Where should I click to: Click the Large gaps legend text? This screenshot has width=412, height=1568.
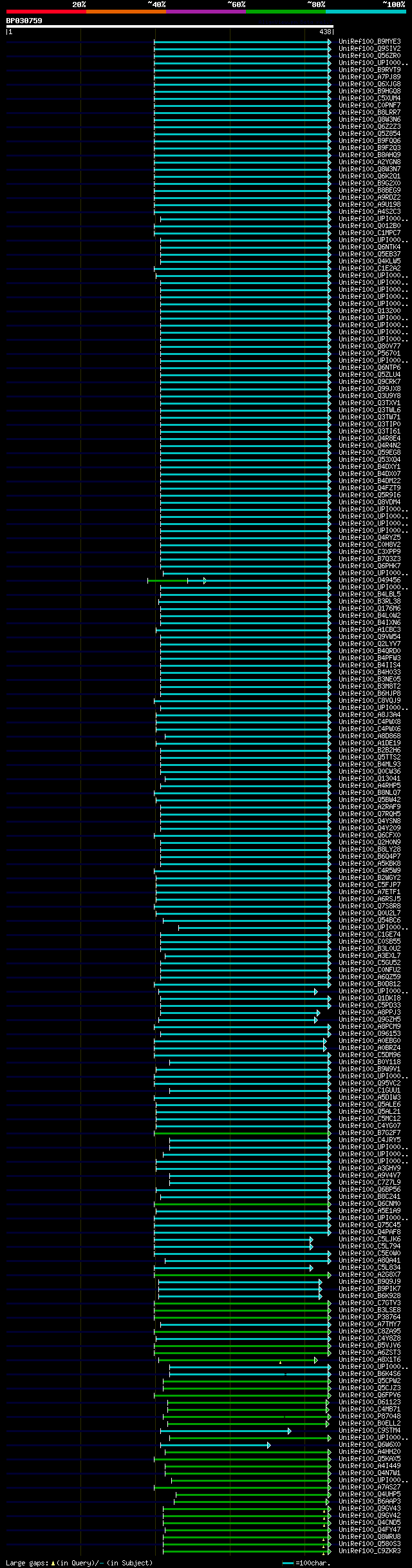[x=79, y=1563]
